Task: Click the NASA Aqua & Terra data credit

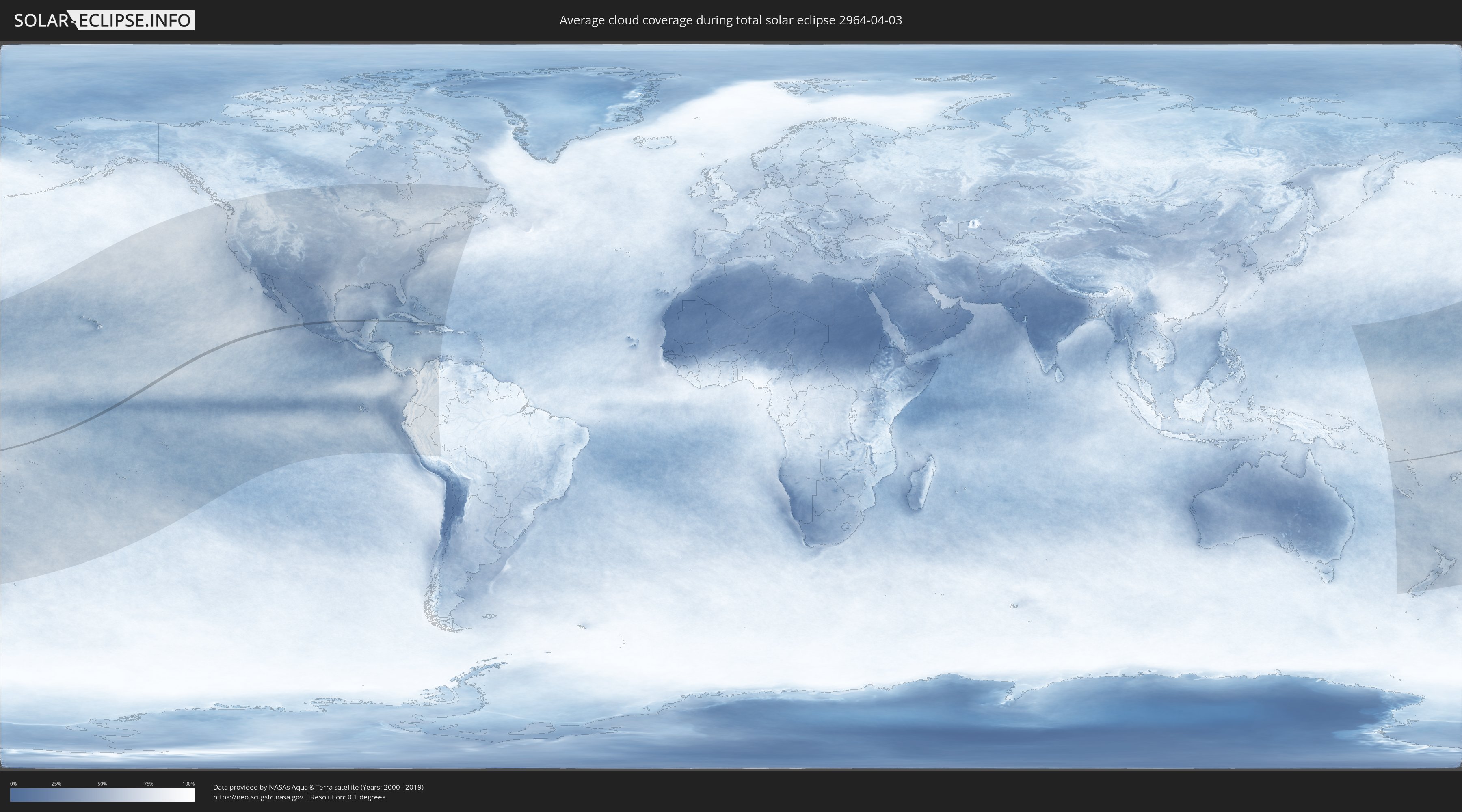Action: 318,787
